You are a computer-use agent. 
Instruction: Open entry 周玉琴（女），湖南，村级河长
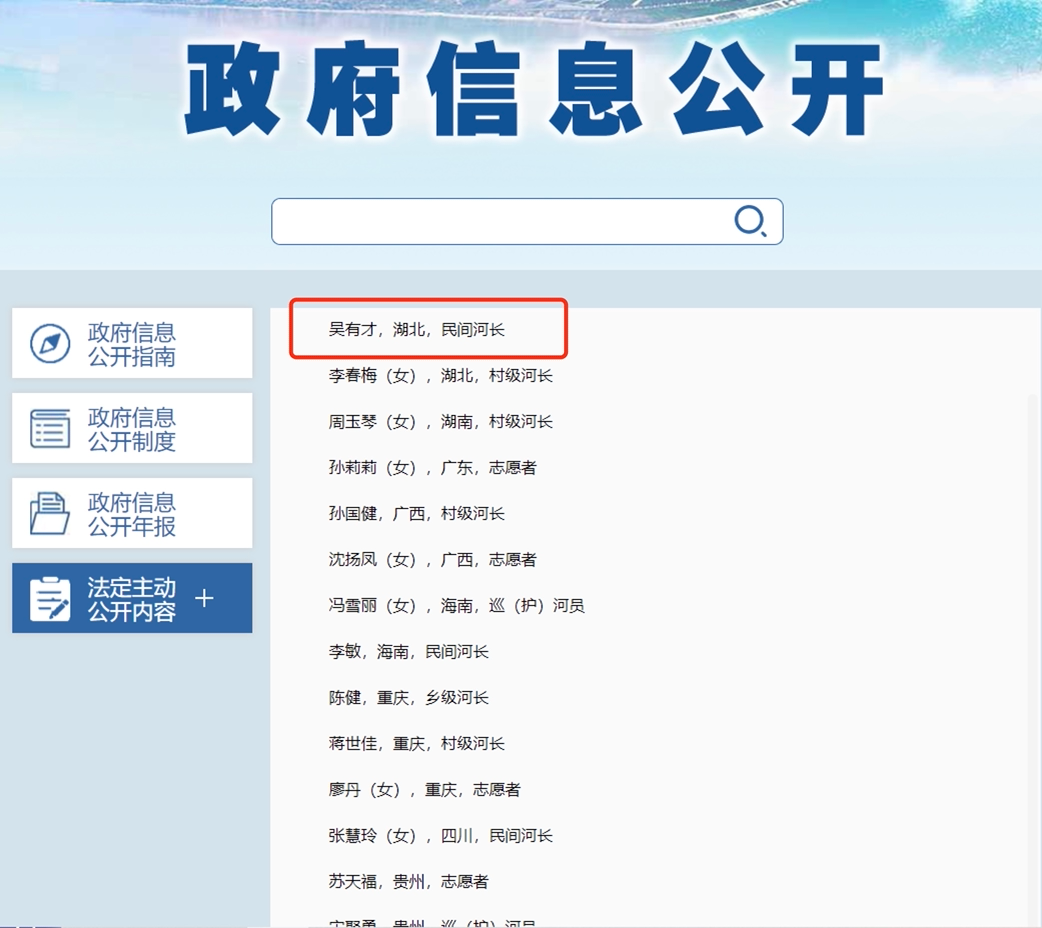pos(440,422)
